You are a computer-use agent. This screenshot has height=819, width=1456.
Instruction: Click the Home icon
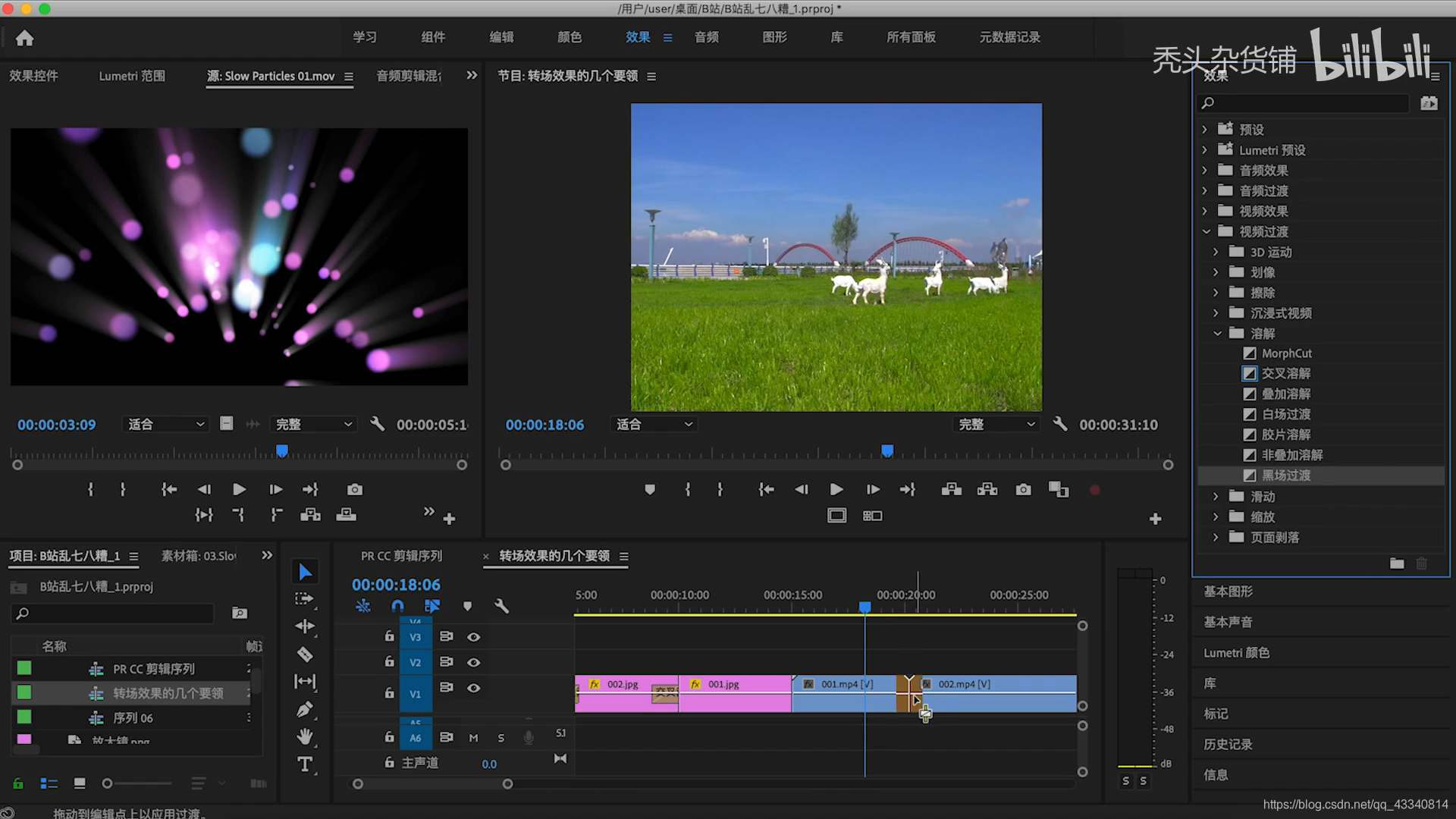coord(25,38)
